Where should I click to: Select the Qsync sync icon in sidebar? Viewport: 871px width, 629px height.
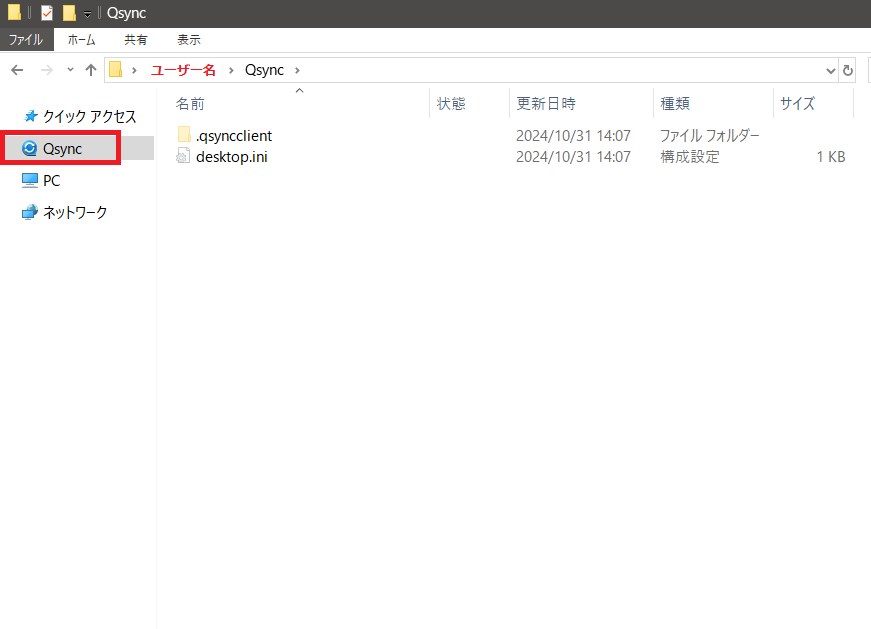[x=29, y=148]
